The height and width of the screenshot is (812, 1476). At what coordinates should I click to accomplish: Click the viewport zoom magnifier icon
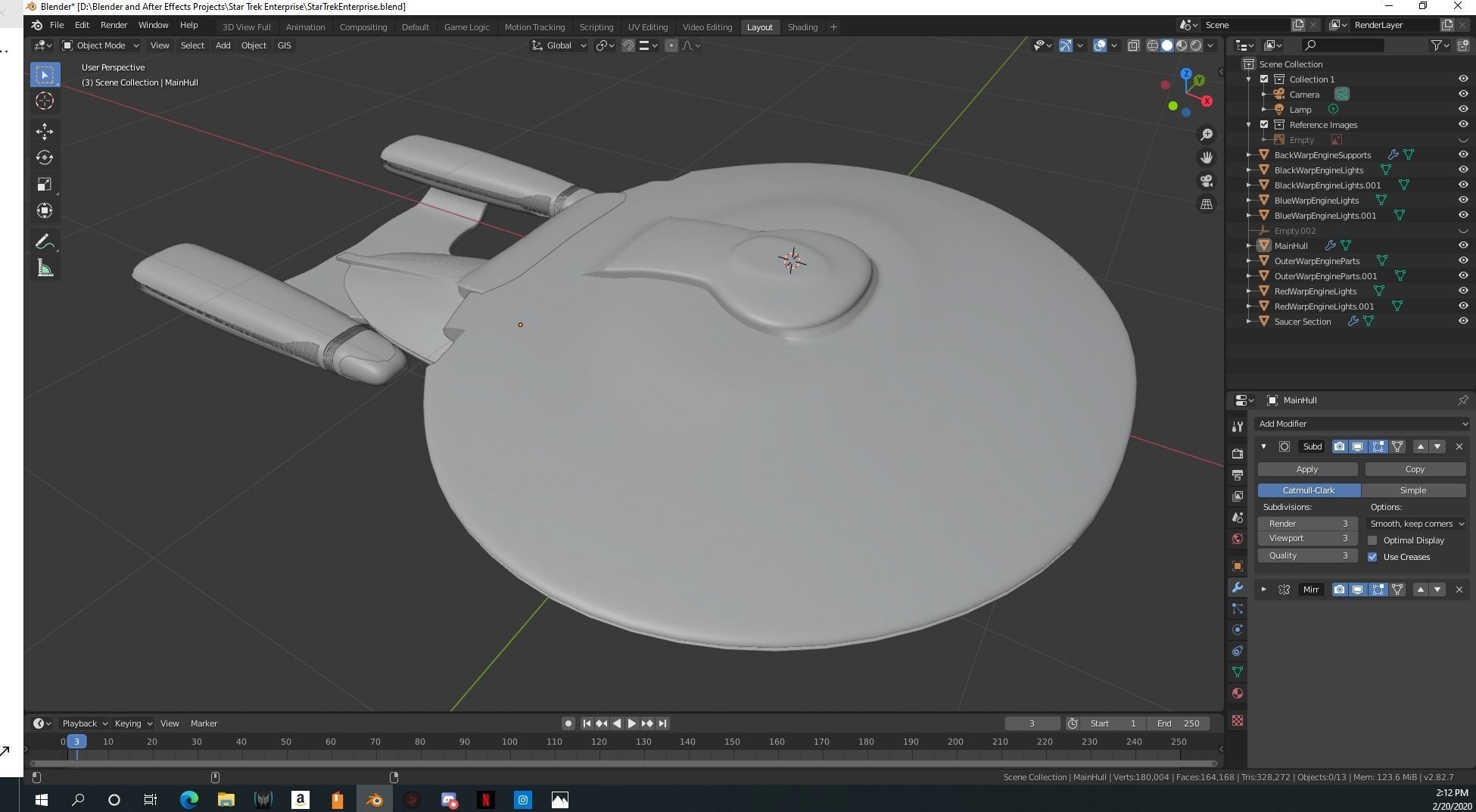click(x=1207, y=135)
